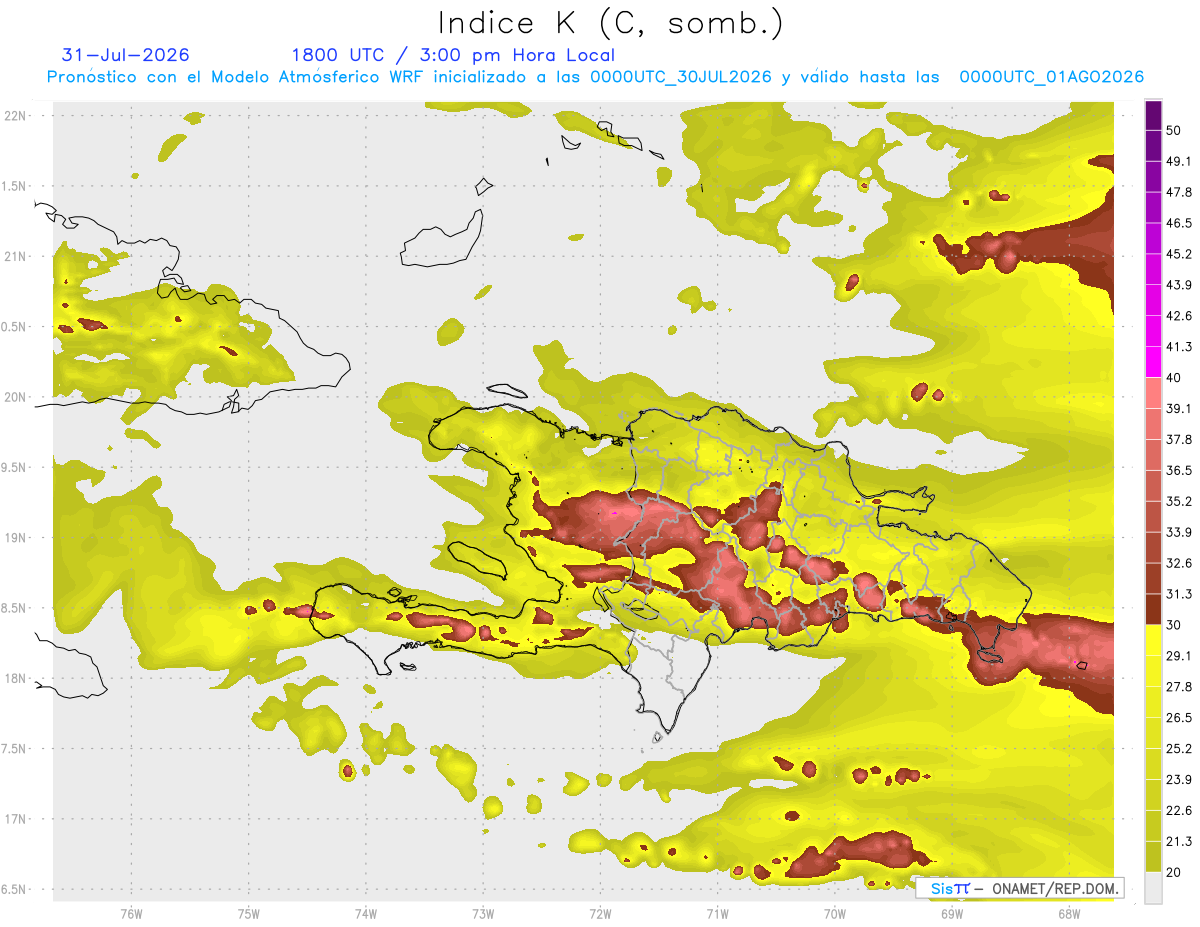Click the colorbar value '47.8'
Viewport: 1200px width, 927px height.
click(1179, 192)
